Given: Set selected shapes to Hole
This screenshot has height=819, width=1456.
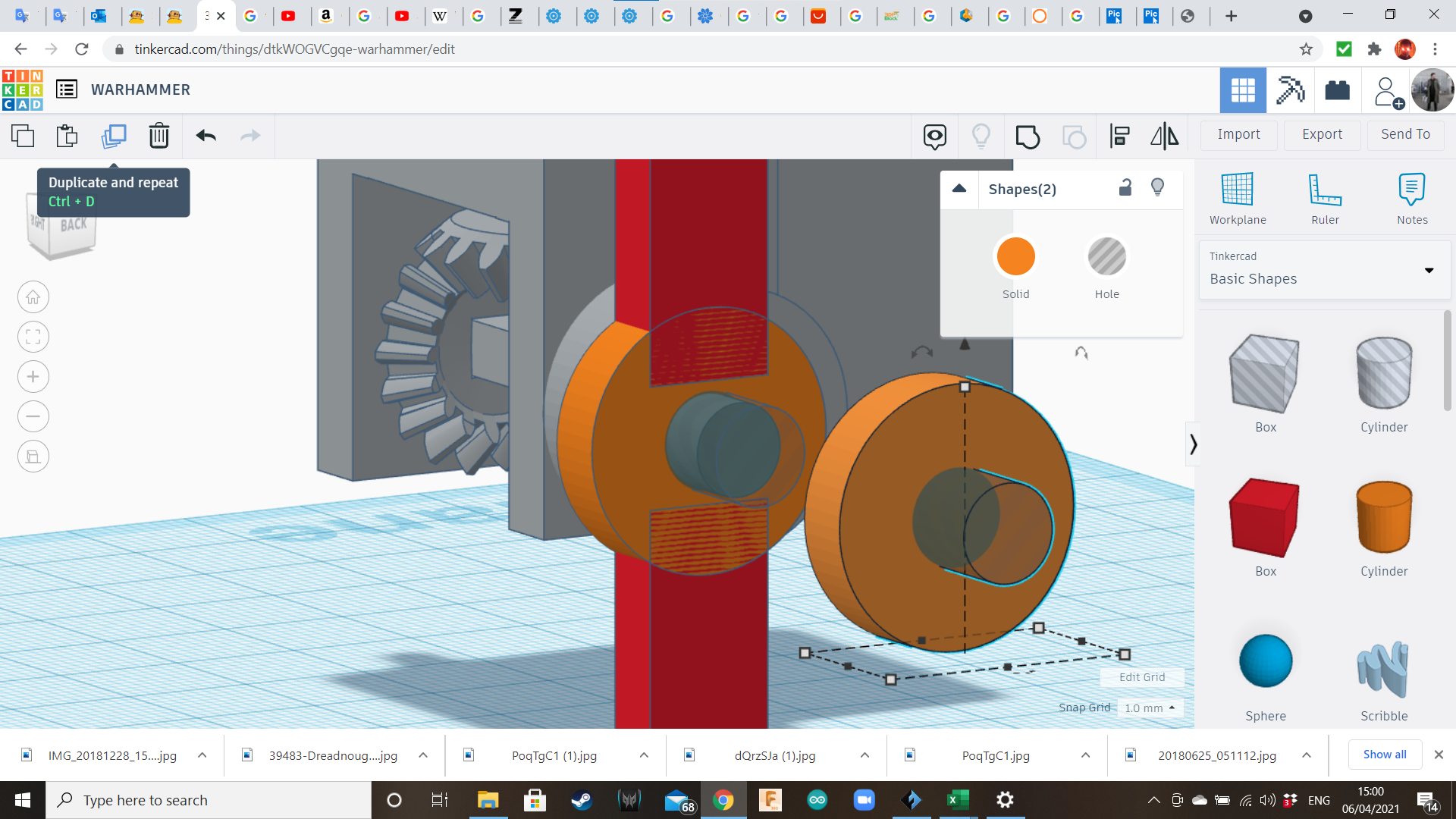Looking at the screenshot, I should [x=1106, y=256].
